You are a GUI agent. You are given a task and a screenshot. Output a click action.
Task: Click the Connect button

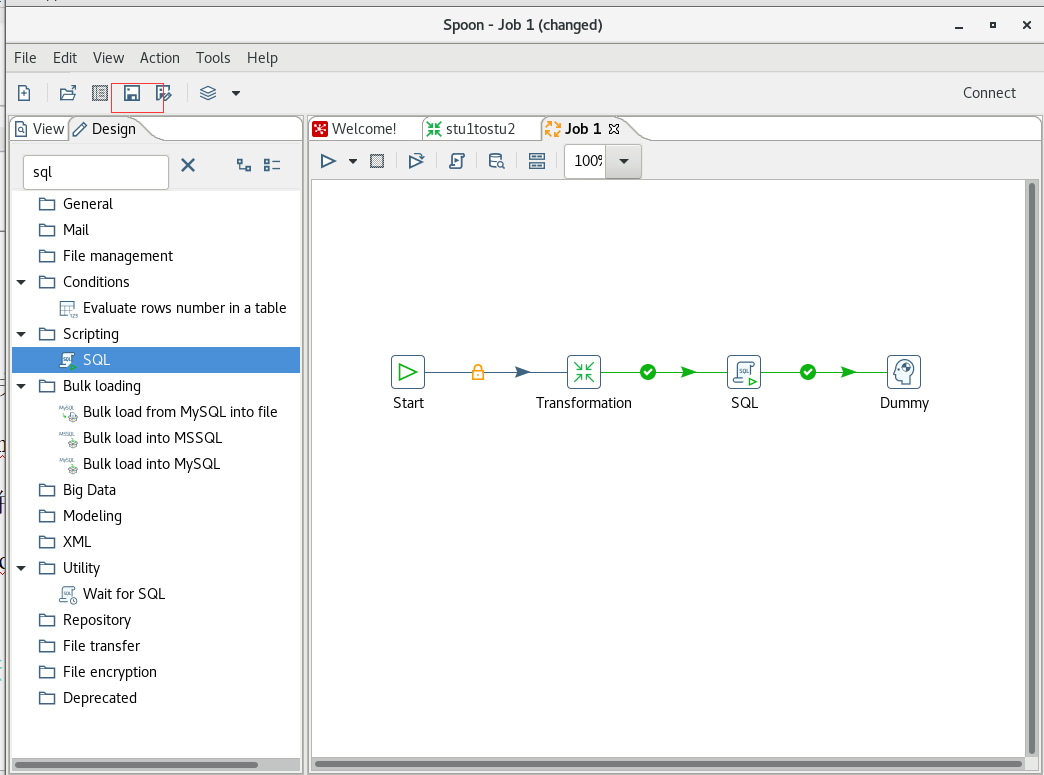(989, 93)
